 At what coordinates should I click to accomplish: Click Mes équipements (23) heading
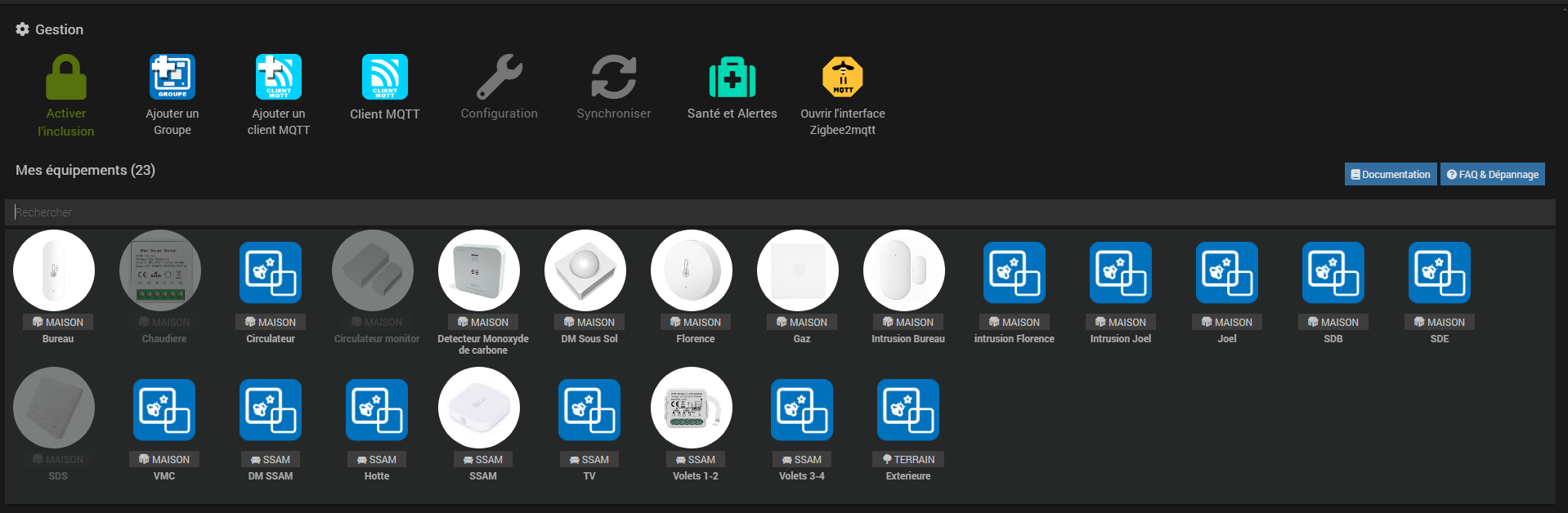point(86,170)
